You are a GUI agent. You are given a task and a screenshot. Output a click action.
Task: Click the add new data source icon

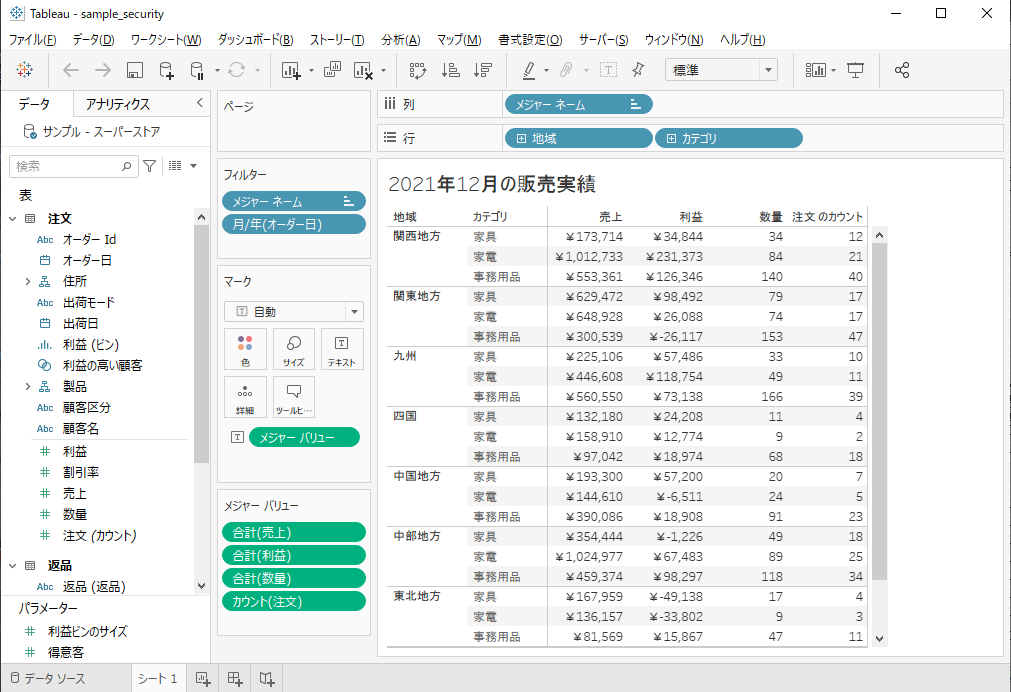(167, 70)
